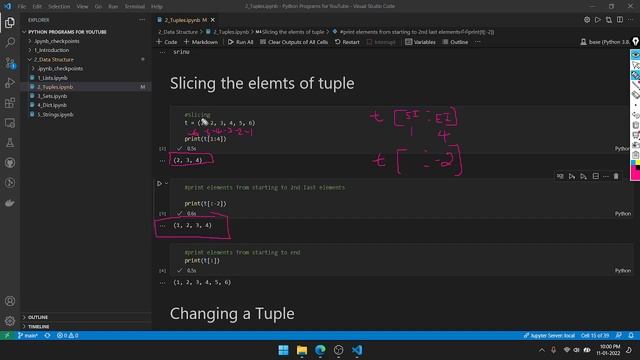Open Run and Debug view

pyautogui.click(x=10, y=82)
